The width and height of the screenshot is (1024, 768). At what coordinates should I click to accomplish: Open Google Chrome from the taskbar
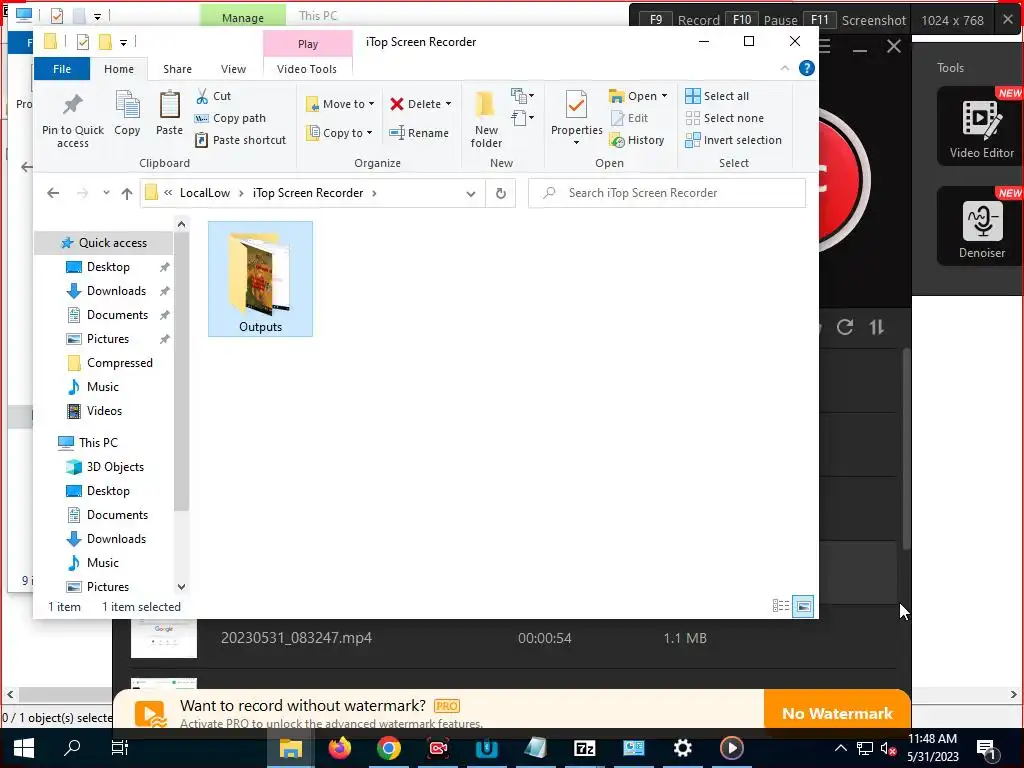389,748
